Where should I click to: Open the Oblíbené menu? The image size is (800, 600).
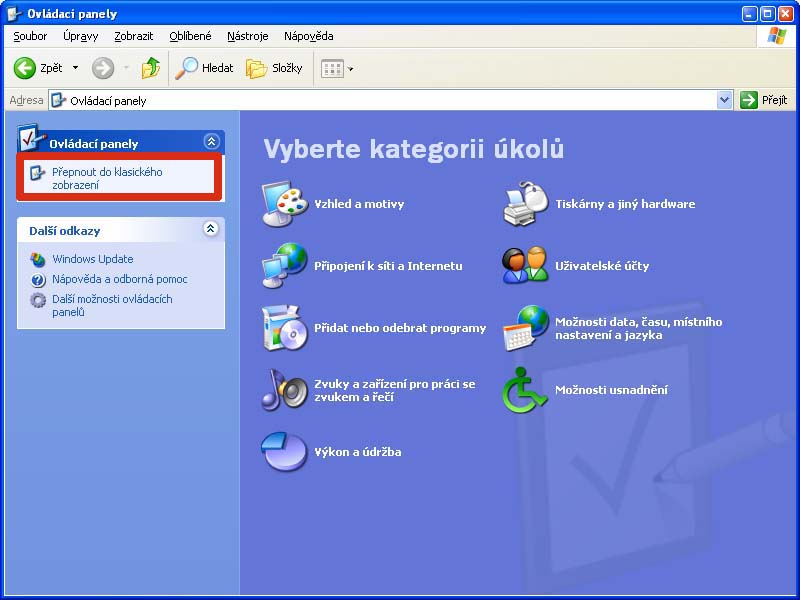coord(190,36)
